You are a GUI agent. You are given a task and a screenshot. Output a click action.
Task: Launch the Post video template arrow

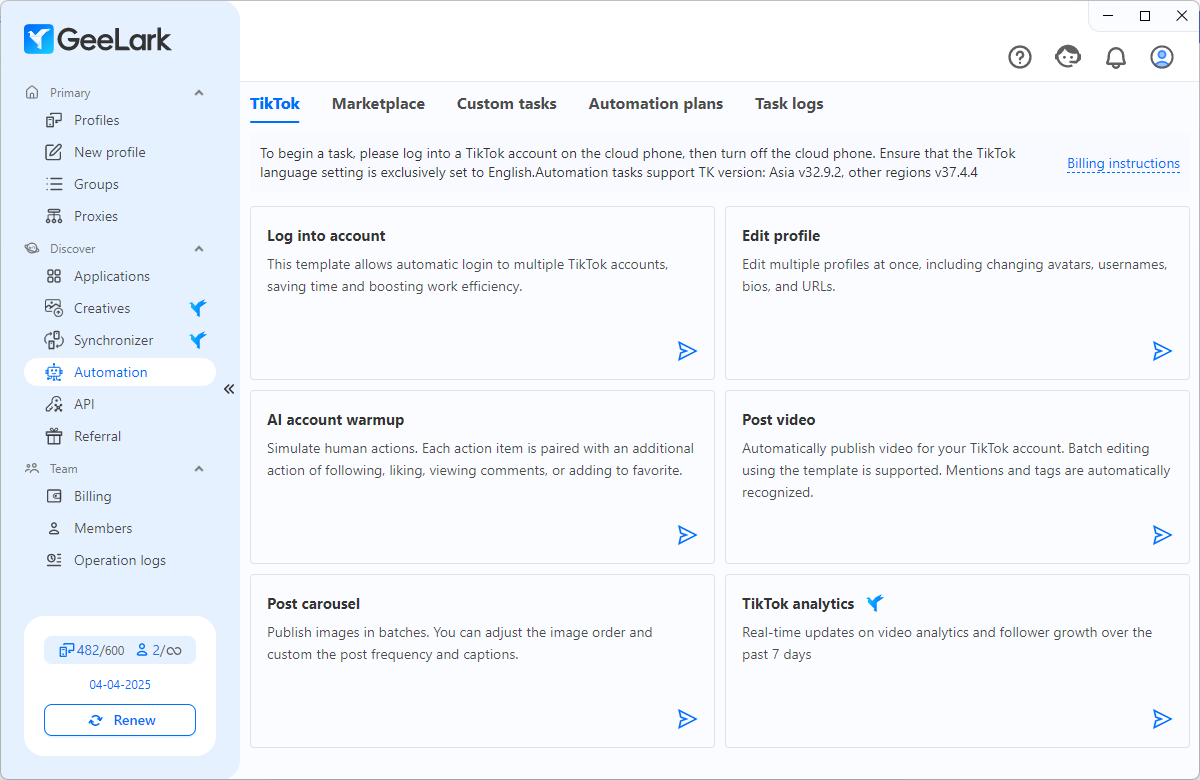pos(1162,534)
